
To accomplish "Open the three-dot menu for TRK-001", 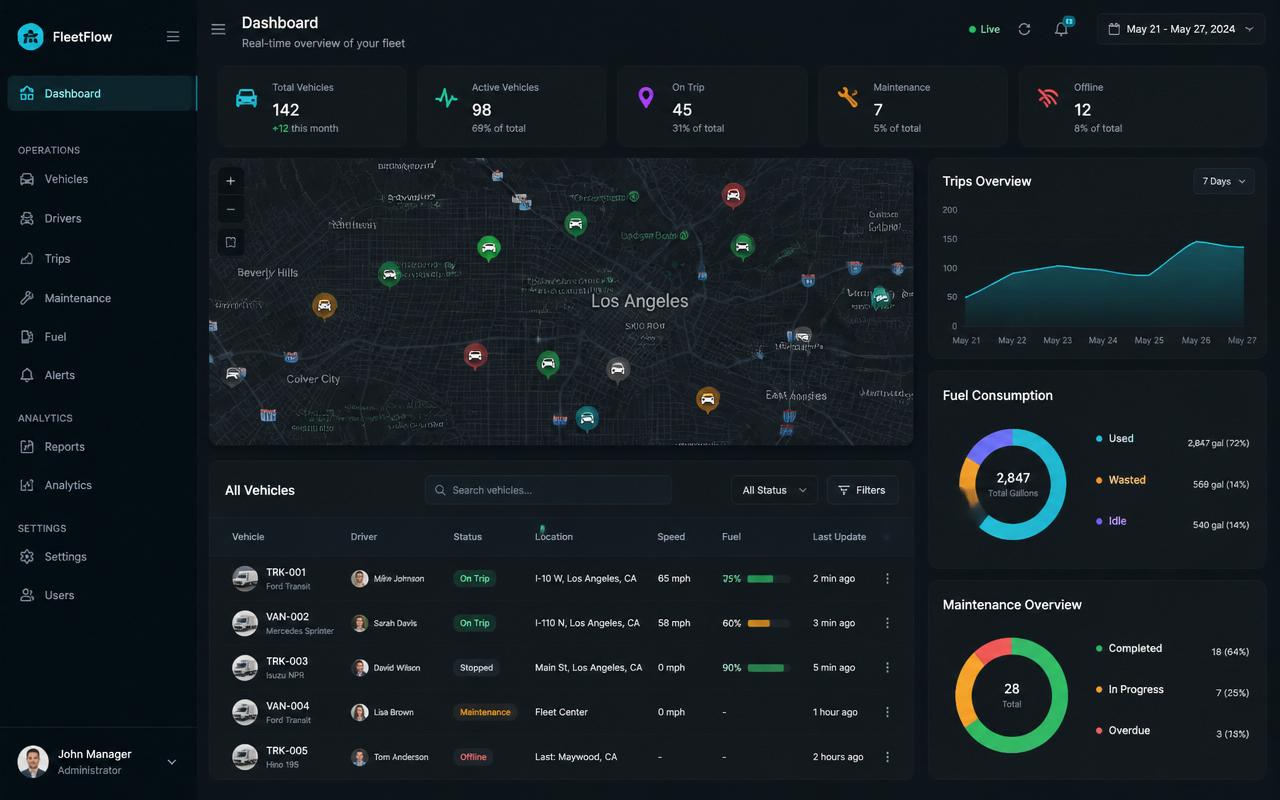I will [887, 579].
